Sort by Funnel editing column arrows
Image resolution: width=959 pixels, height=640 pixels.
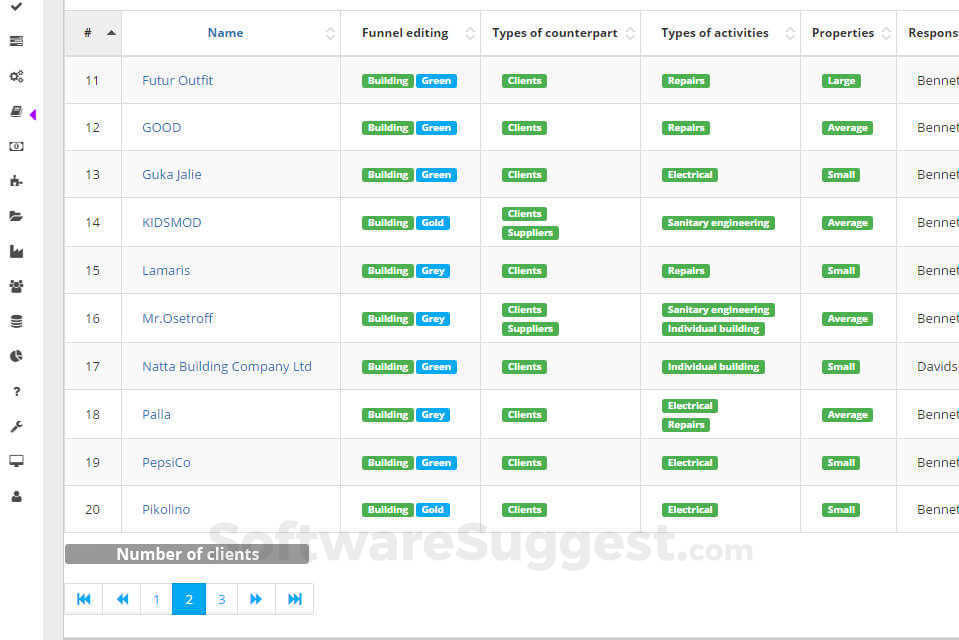[470, 33]
